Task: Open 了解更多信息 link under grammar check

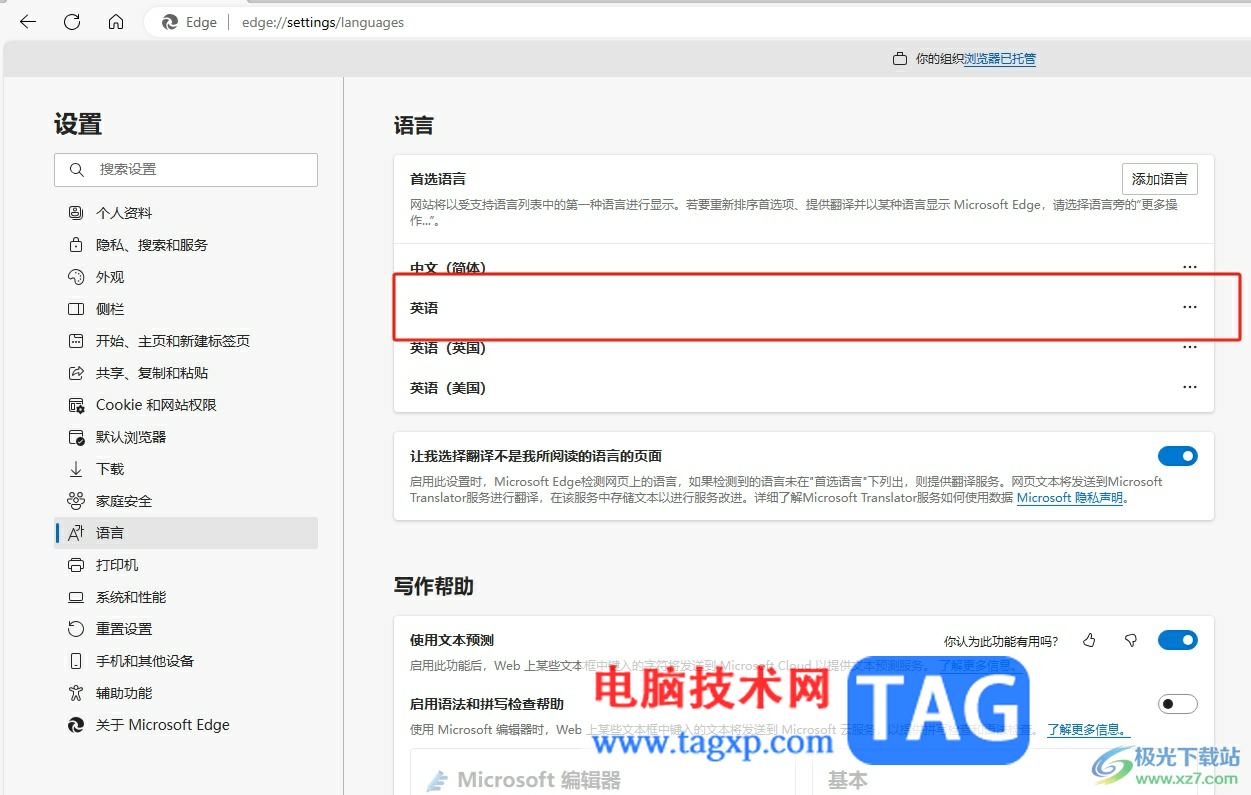Action: click(1087, 730)
